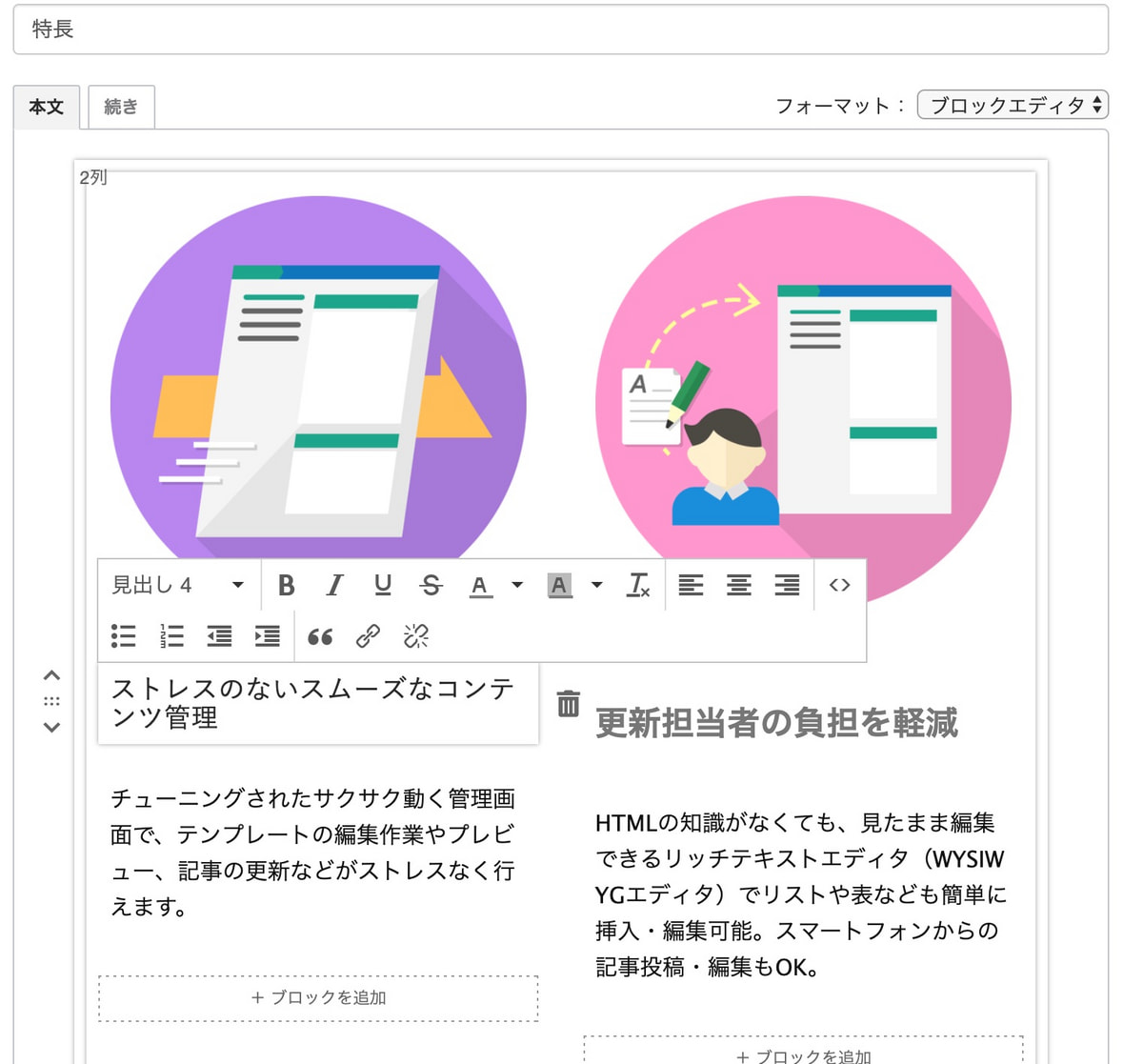Apply strikethrough to selected text
Screen dimensions: 1143x1064
pyautogui.click(x=431, y=585)
